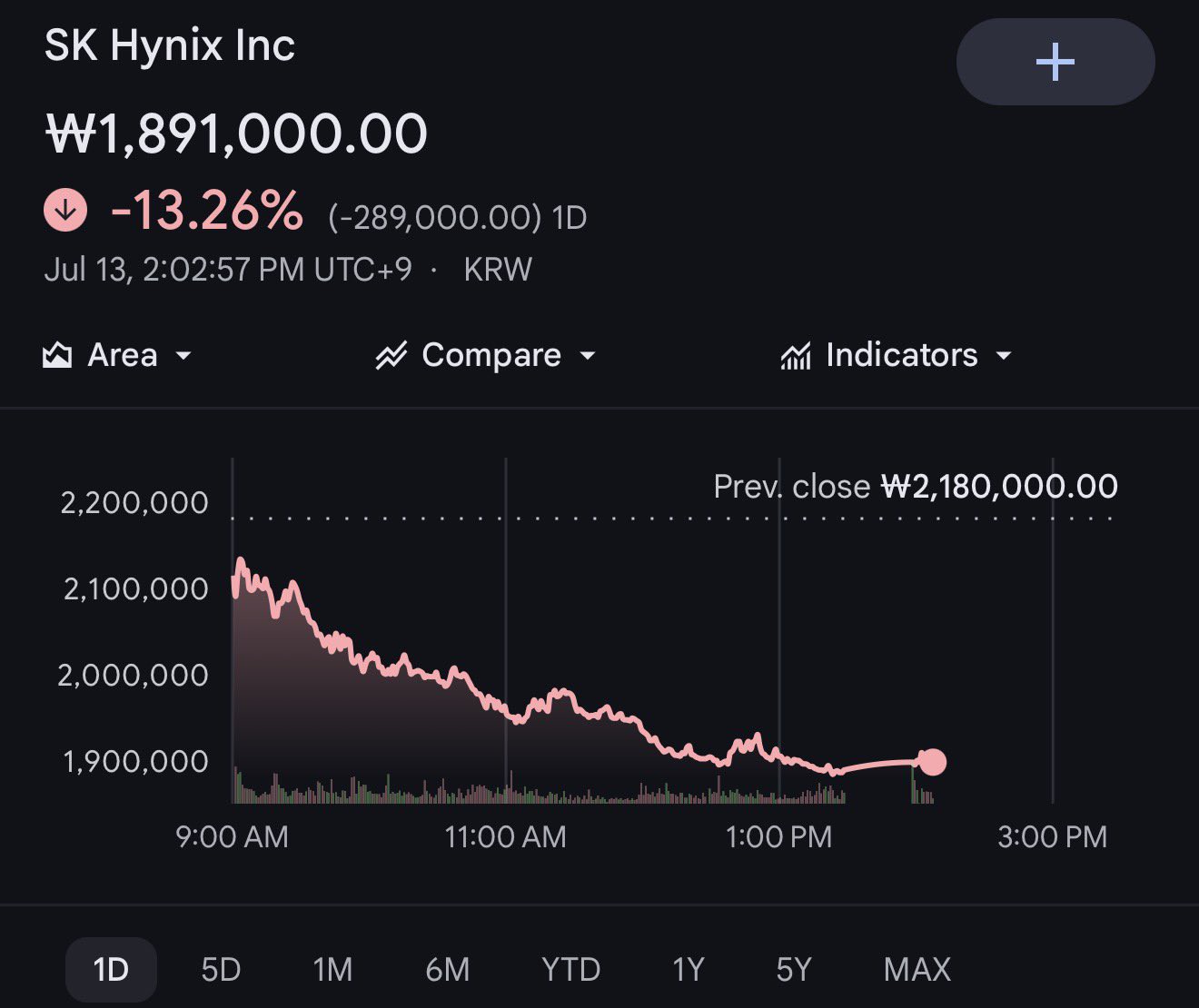Click the ₩1,891,000.00 price value
Image resolution: width=1199 pixels, height=1008 pixels.
tap(236, 133)
